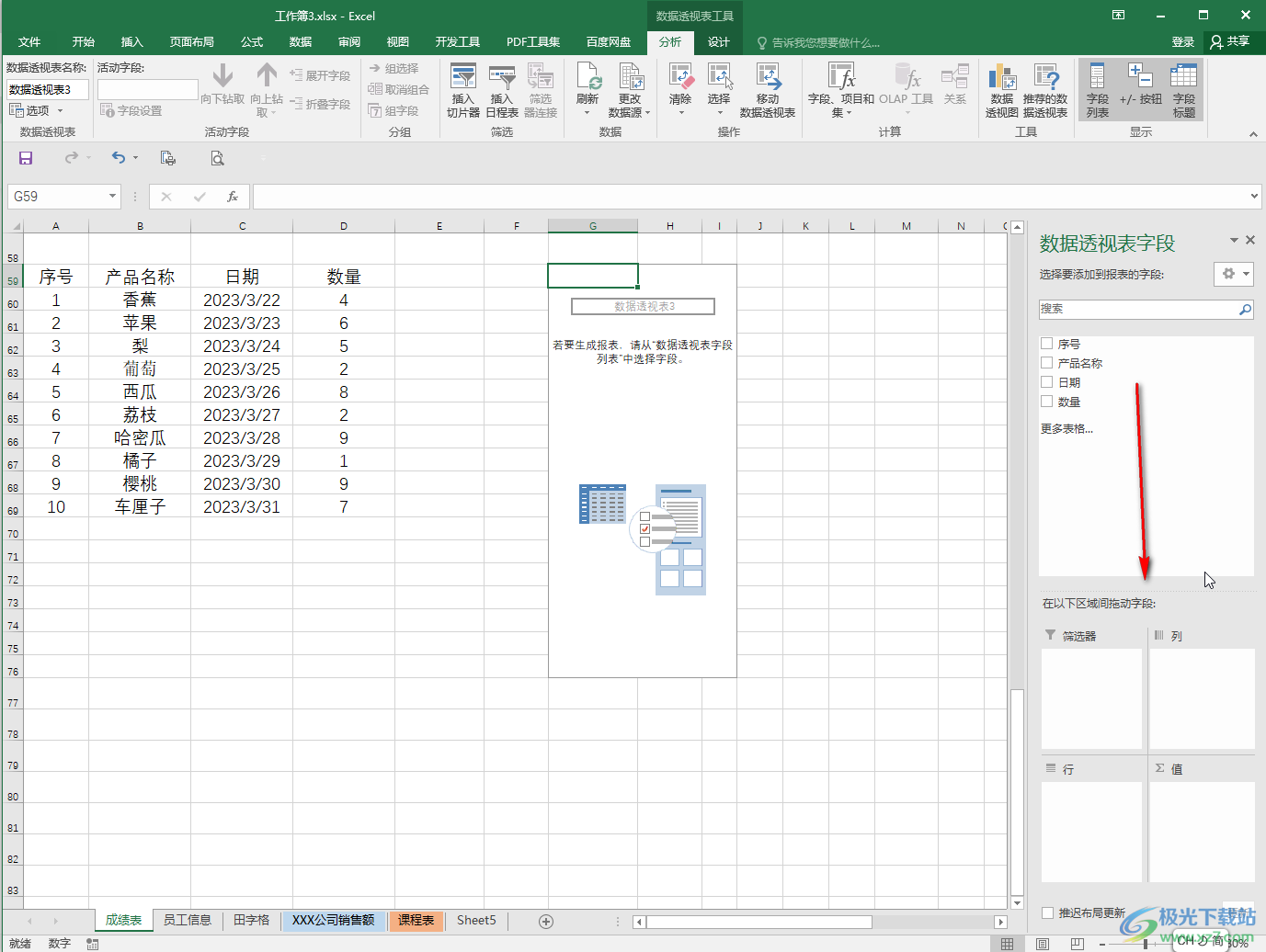Click the Refresh pivot table icon
Image resolution: width=1266 pixels, height=952 pixels.
pos(587,76)
